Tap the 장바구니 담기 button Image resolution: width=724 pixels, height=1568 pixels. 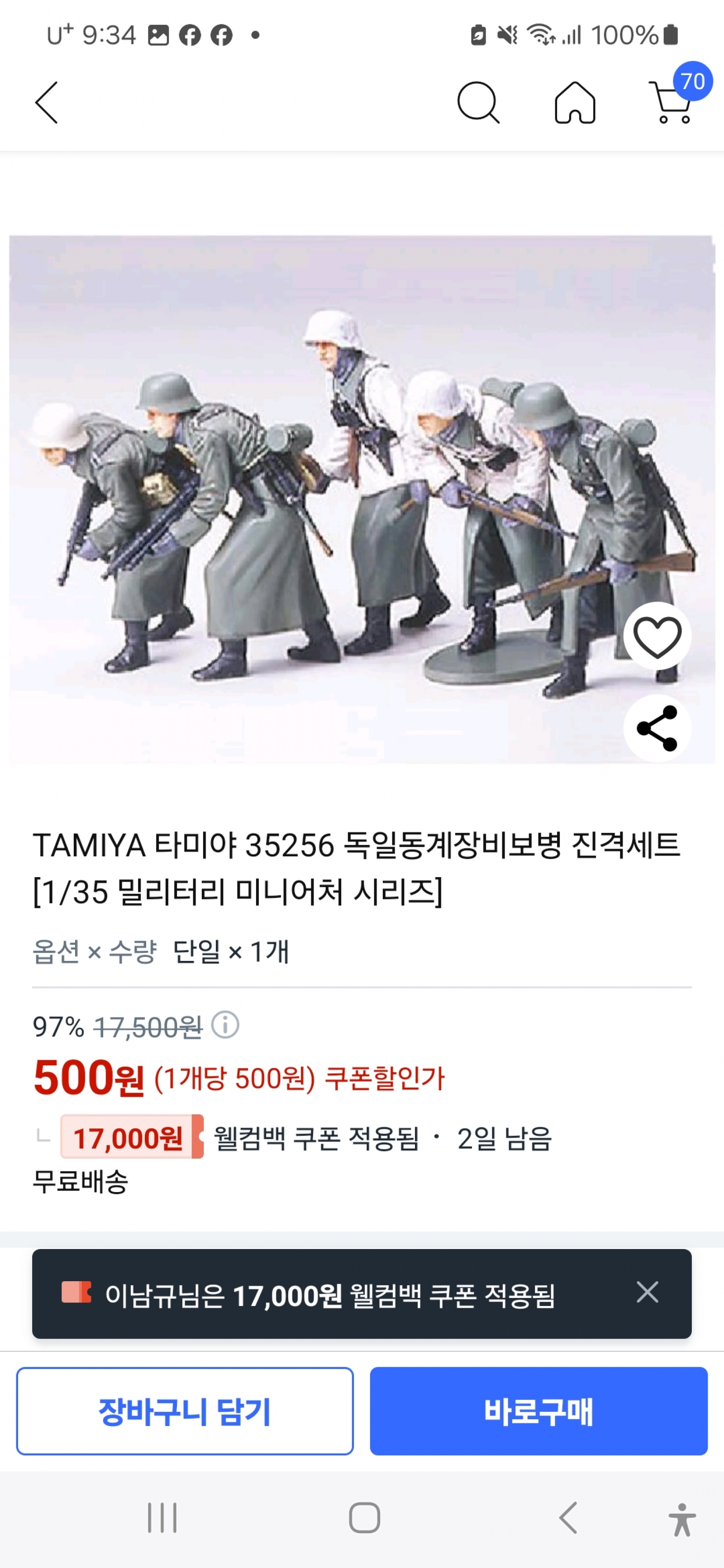[185, 1411]
